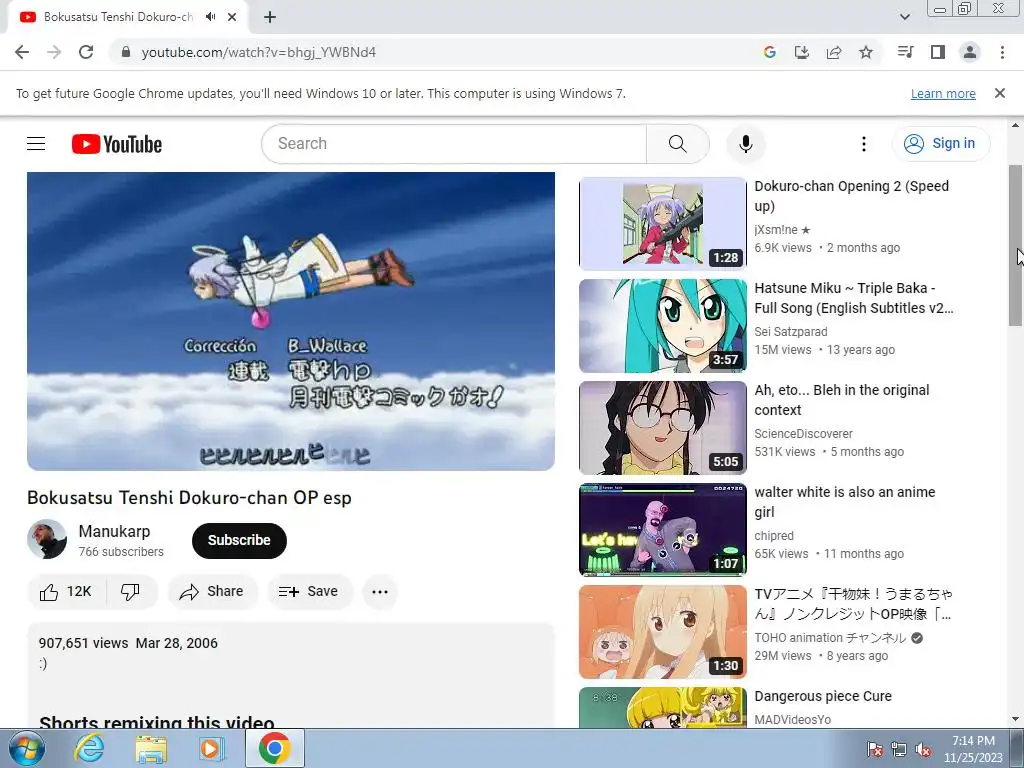Go back to the previous page

22,52
